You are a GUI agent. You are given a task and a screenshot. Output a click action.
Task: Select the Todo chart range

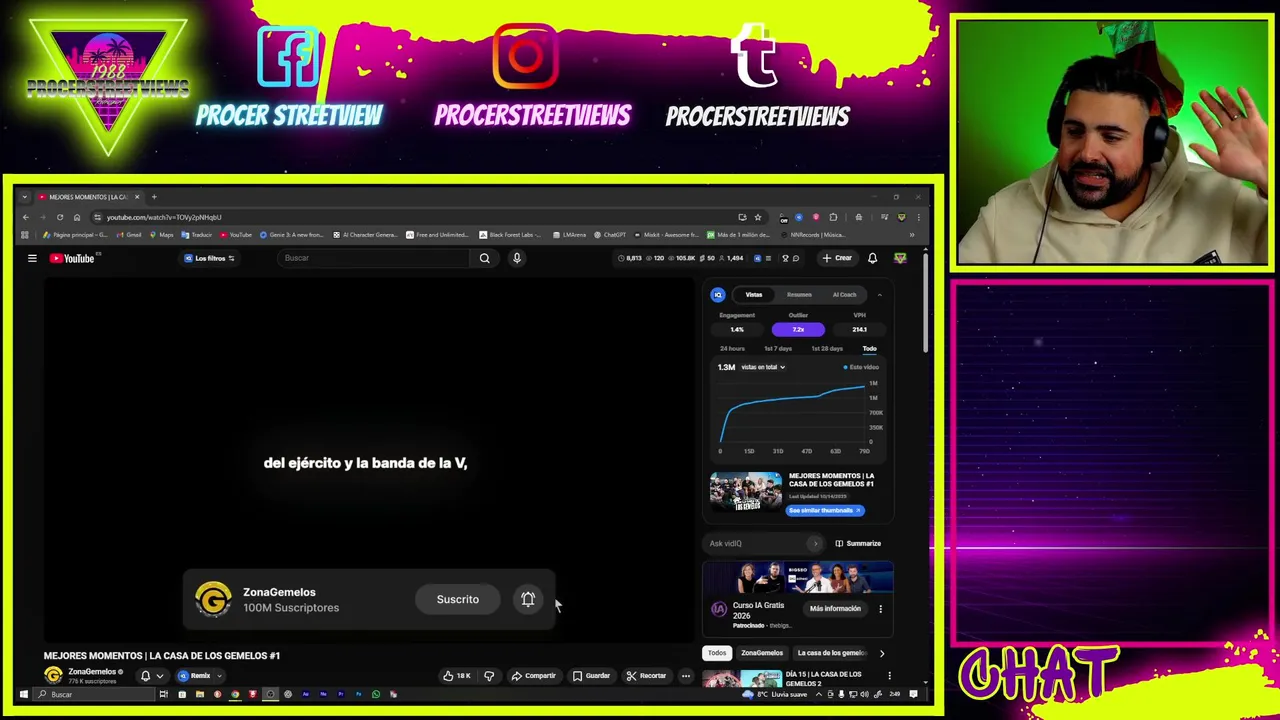point(869,349)
